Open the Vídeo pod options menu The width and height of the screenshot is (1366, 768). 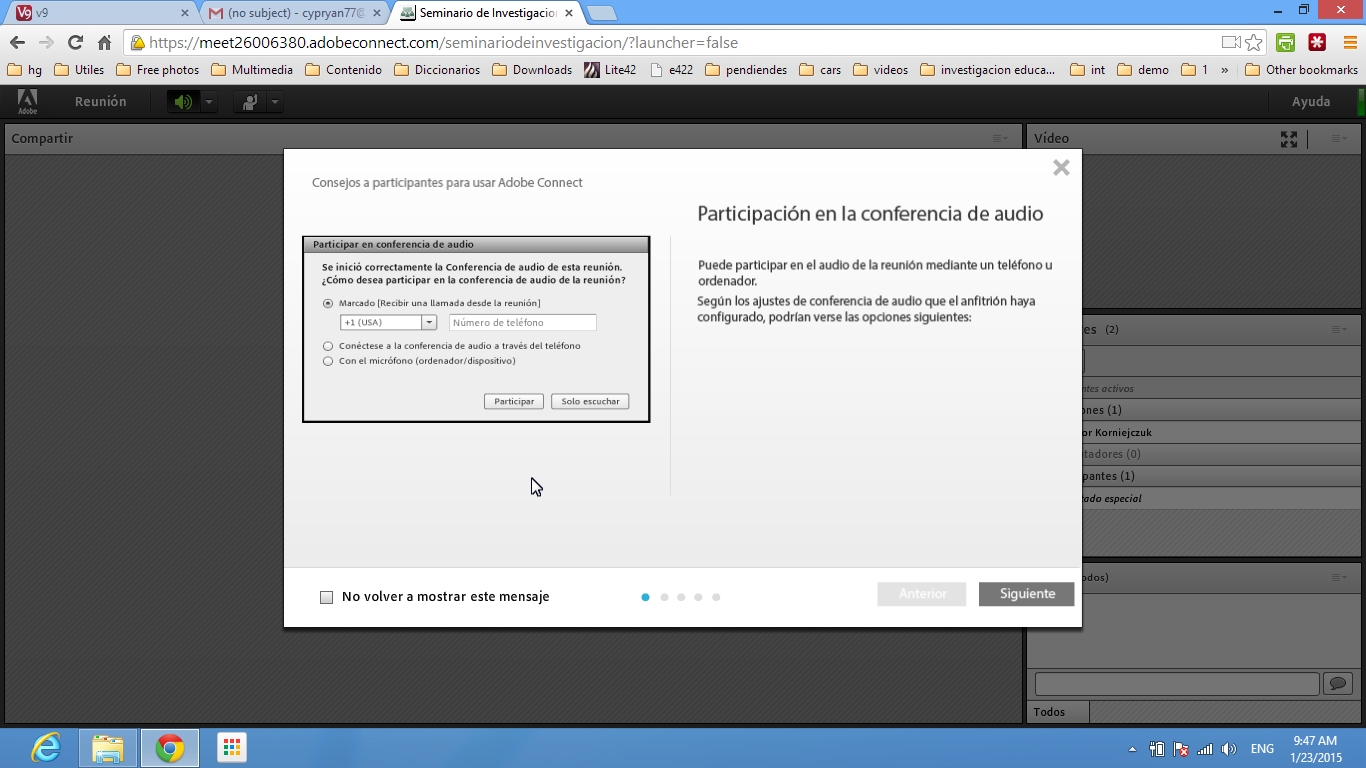pyautogui.click(x=1339, y=139)
